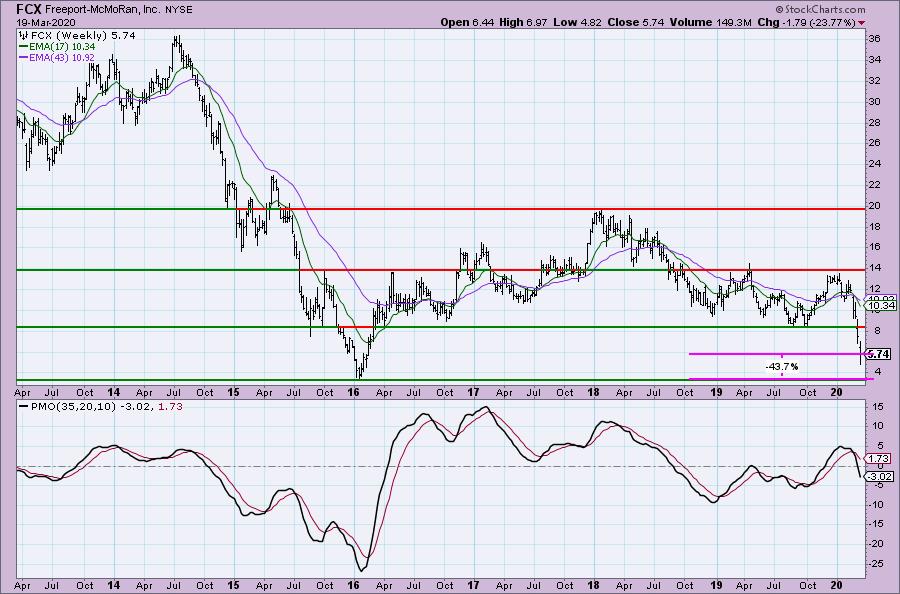900x594 pixels.
Task: Click the 1.73 signal tag on PMO axis
Action: (x=878, y=459)
